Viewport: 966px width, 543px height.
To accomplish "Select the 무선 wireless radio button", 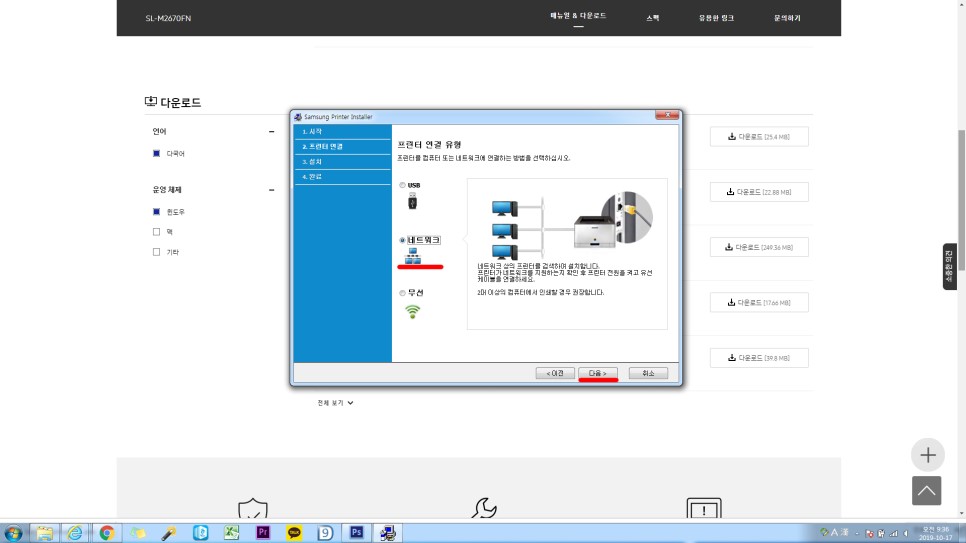I will 402,293.
